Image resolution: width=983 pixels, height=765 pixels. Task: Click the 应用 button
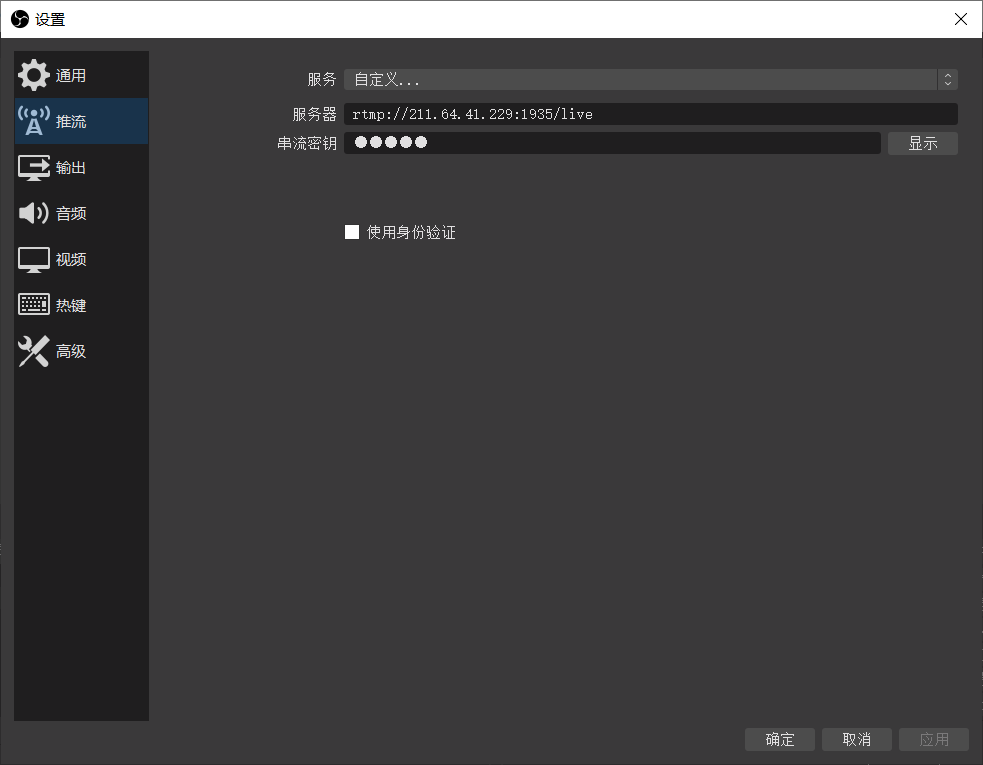[934, 739]
